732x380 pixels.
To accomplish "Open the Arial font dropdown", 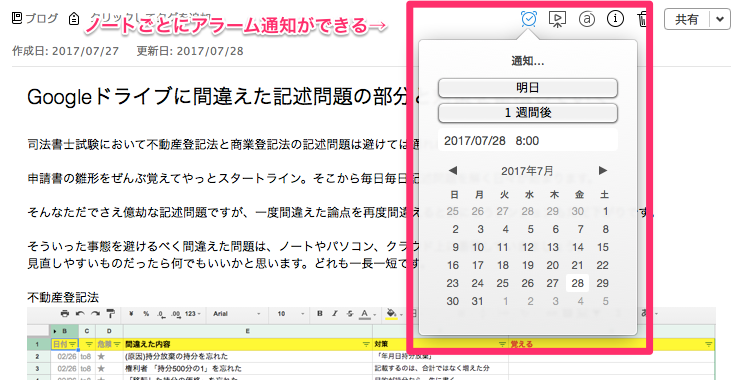I will (237, 314).
